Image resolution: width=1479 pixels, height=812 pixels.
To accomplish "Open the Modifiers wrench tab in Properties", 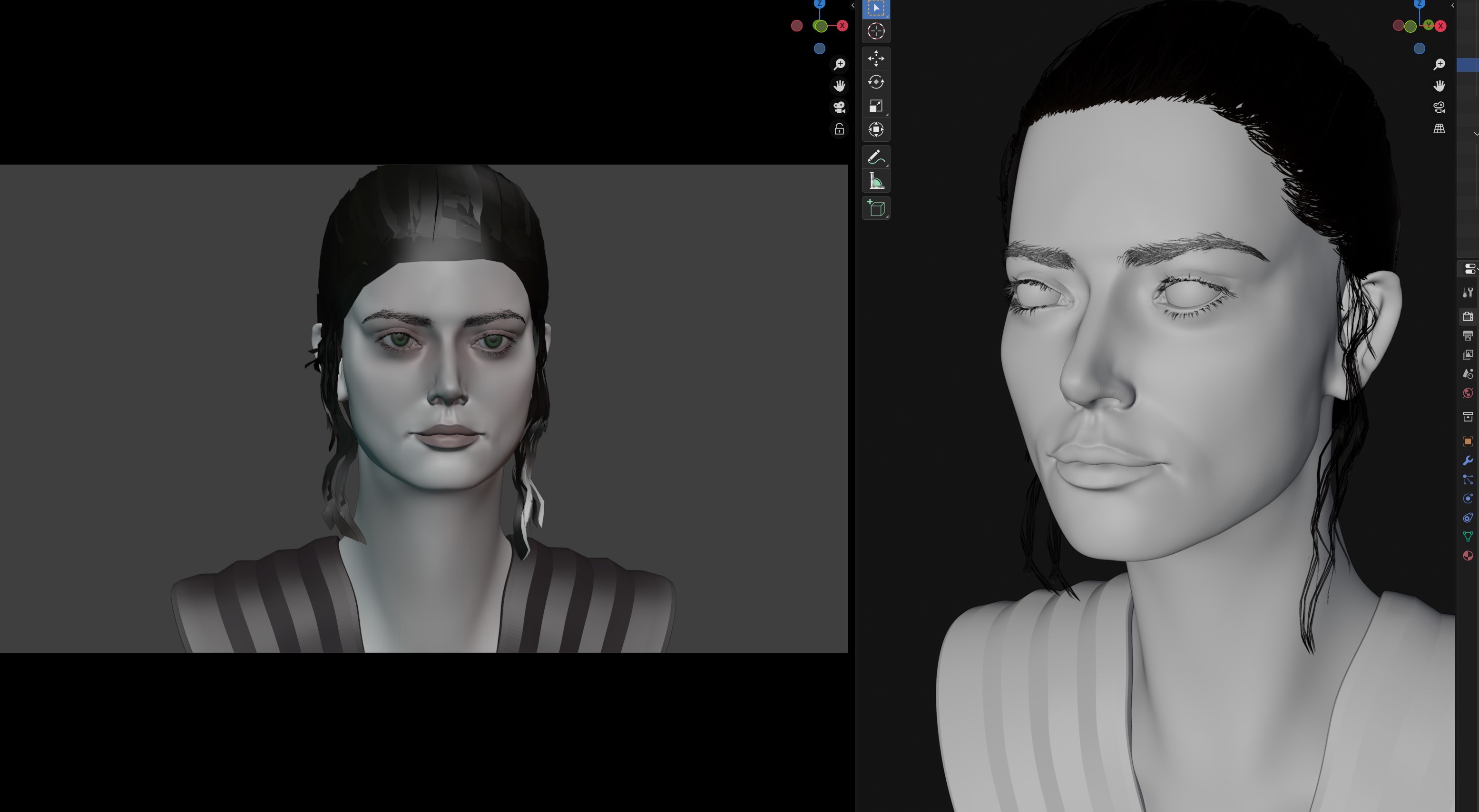I will tap(1468, 460).
